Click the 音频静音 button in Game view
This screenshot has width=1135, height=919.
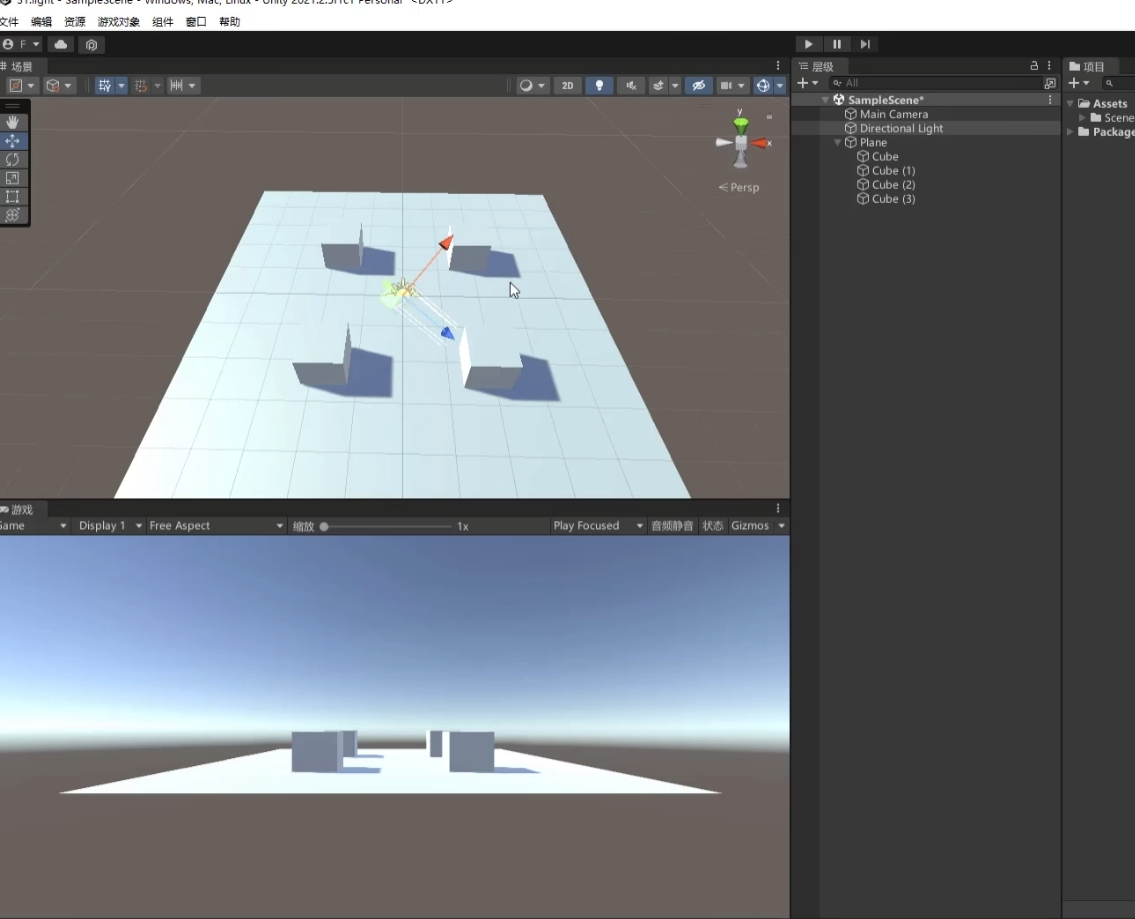pos(672,526)
